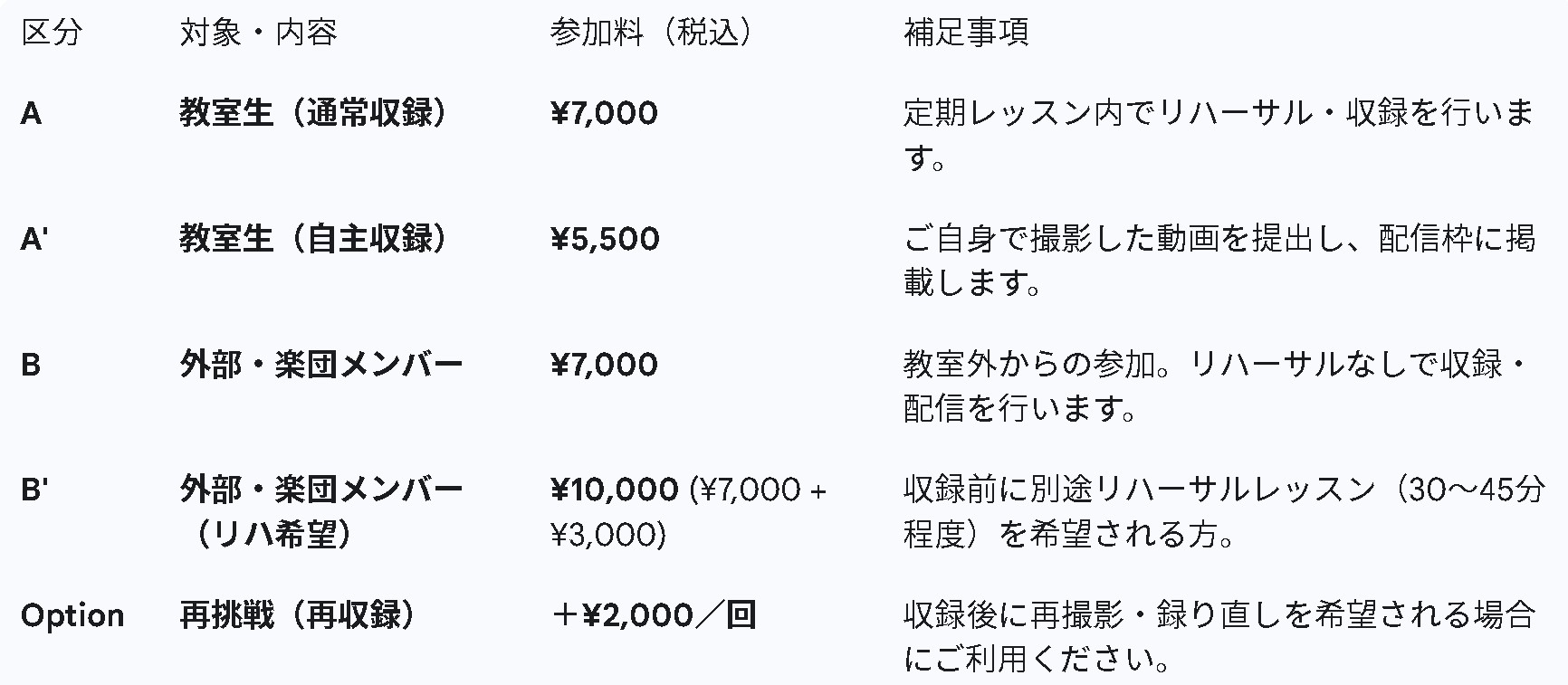Select the 補足事項 column header
The image size is (1568, 685).
point(966,33)
